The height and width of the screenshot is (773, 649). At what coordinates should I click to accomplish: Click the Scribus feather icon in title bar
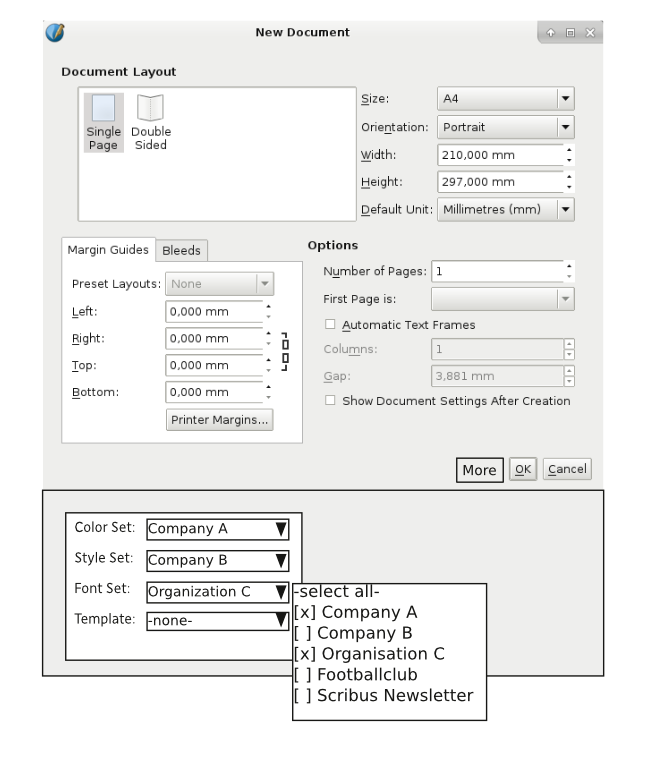(x=56, y=32)
